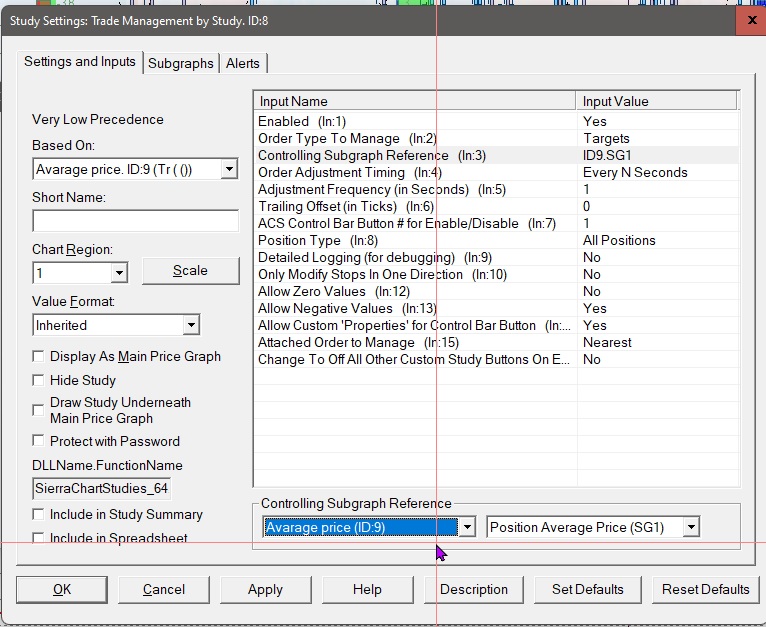Click into the Short Name text field
The width and height of the screenshot is (766, 627).
click(x=135, y=221)
